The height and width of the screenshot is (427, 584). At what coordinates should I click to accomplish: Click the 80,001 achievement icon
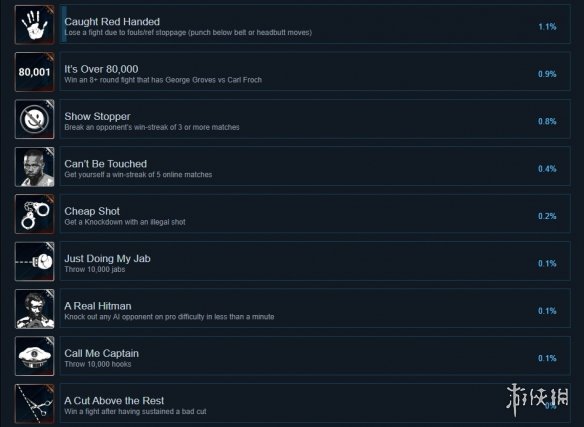click(35, 72)
